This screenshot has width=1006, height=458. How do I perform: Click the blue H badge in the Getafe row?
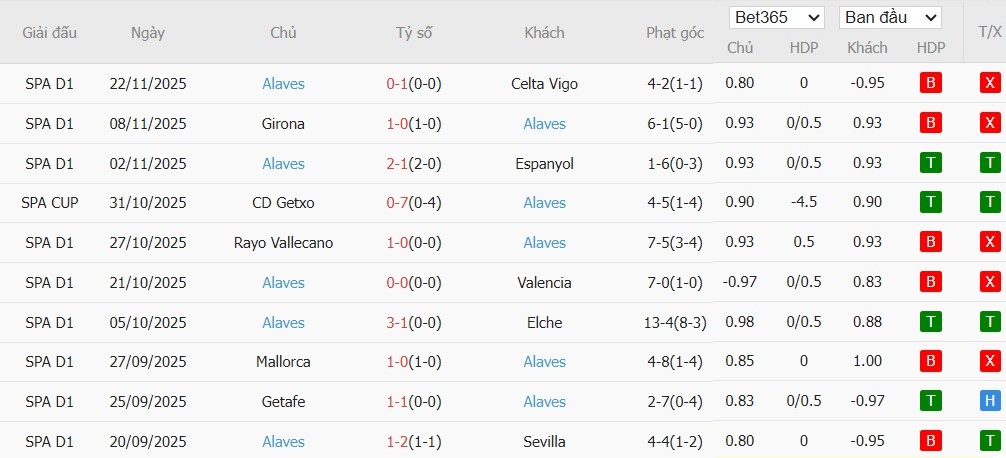(990, 401)
